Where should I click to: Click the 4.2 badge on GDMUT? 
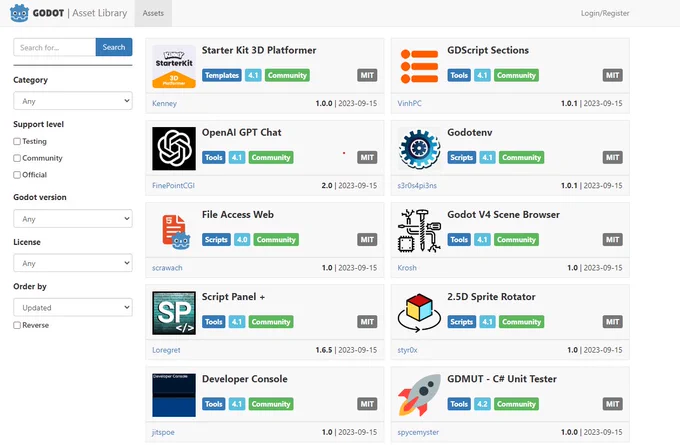(x=482, y=404)
